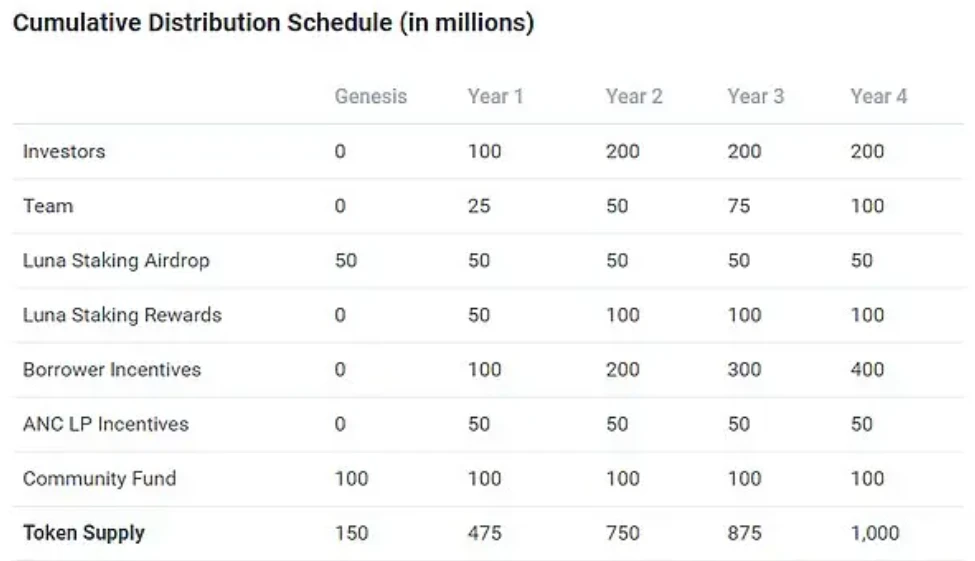
Task: Click Token Supply Year 3 value 875
Action: click(x=744, y=533)
